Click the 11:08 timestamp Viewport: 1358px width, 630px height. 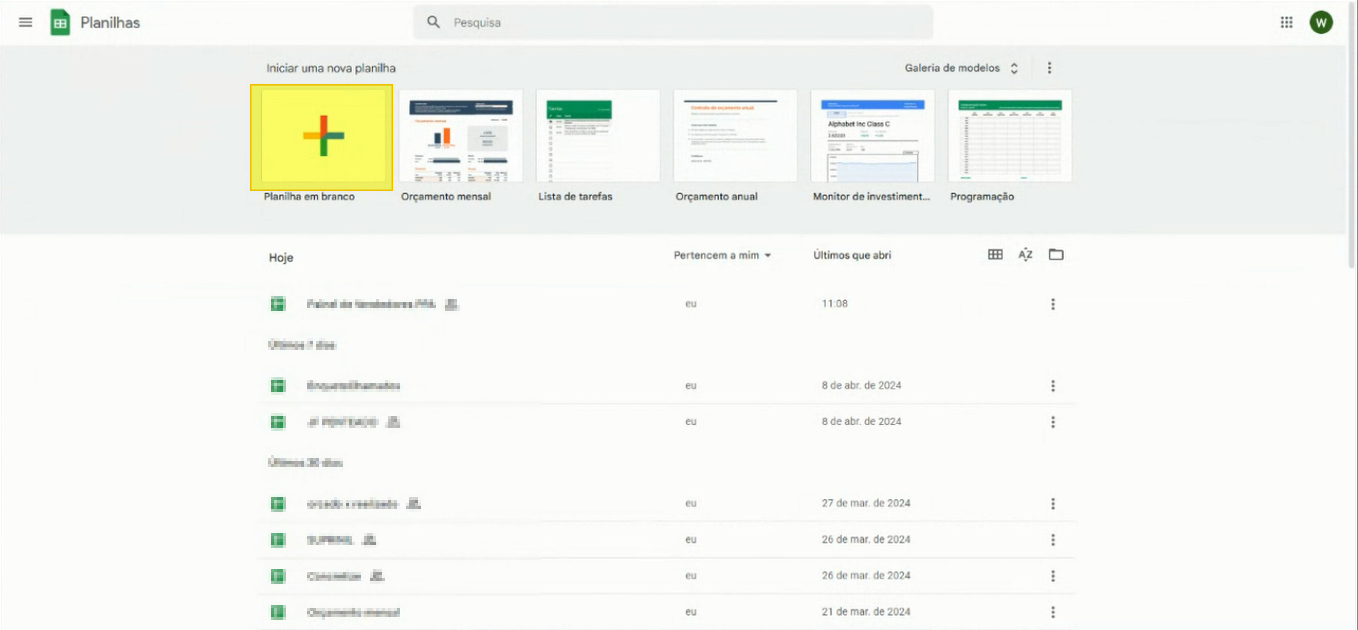[835, 304]
